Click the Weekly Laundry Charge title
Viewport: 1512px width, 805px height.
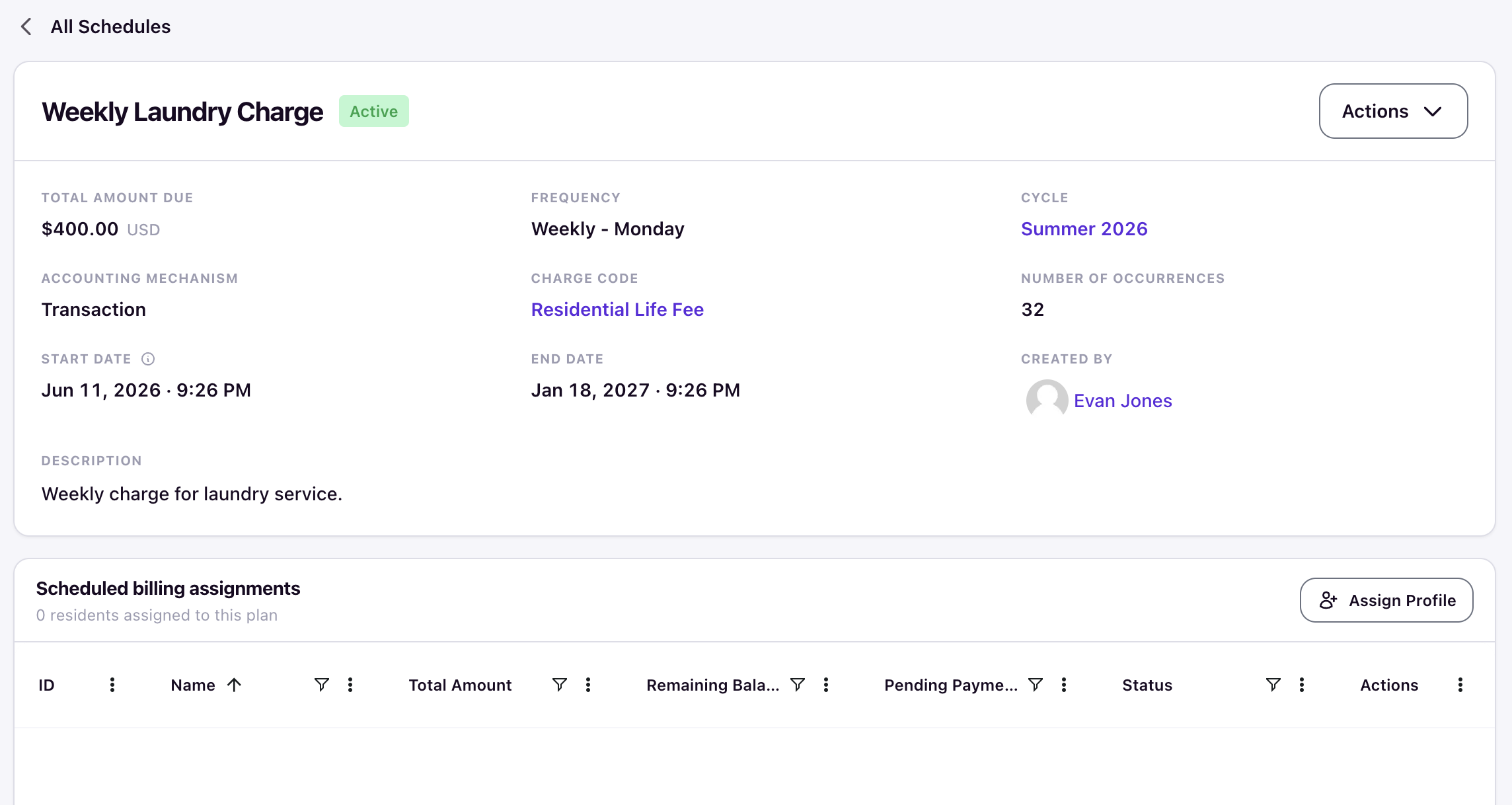182,112
